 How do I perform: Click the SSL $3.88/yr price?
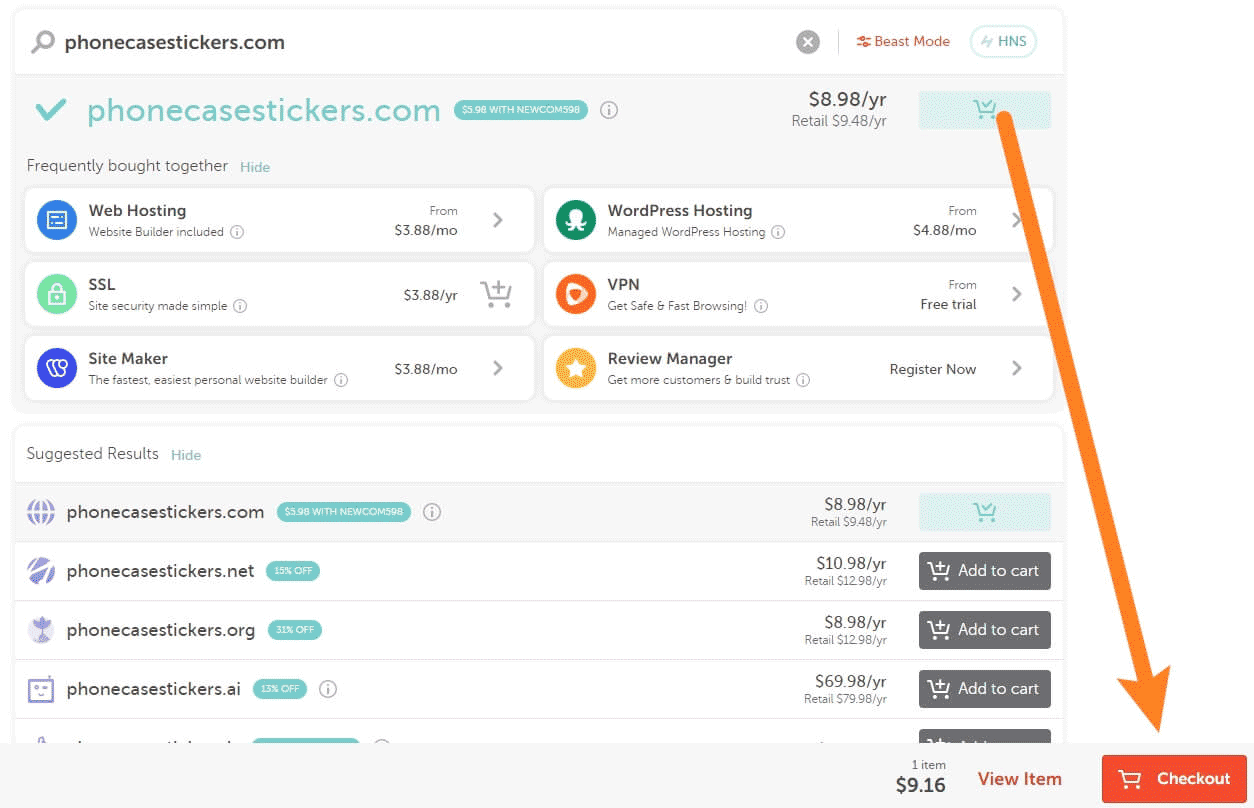[x=431, y=295]
